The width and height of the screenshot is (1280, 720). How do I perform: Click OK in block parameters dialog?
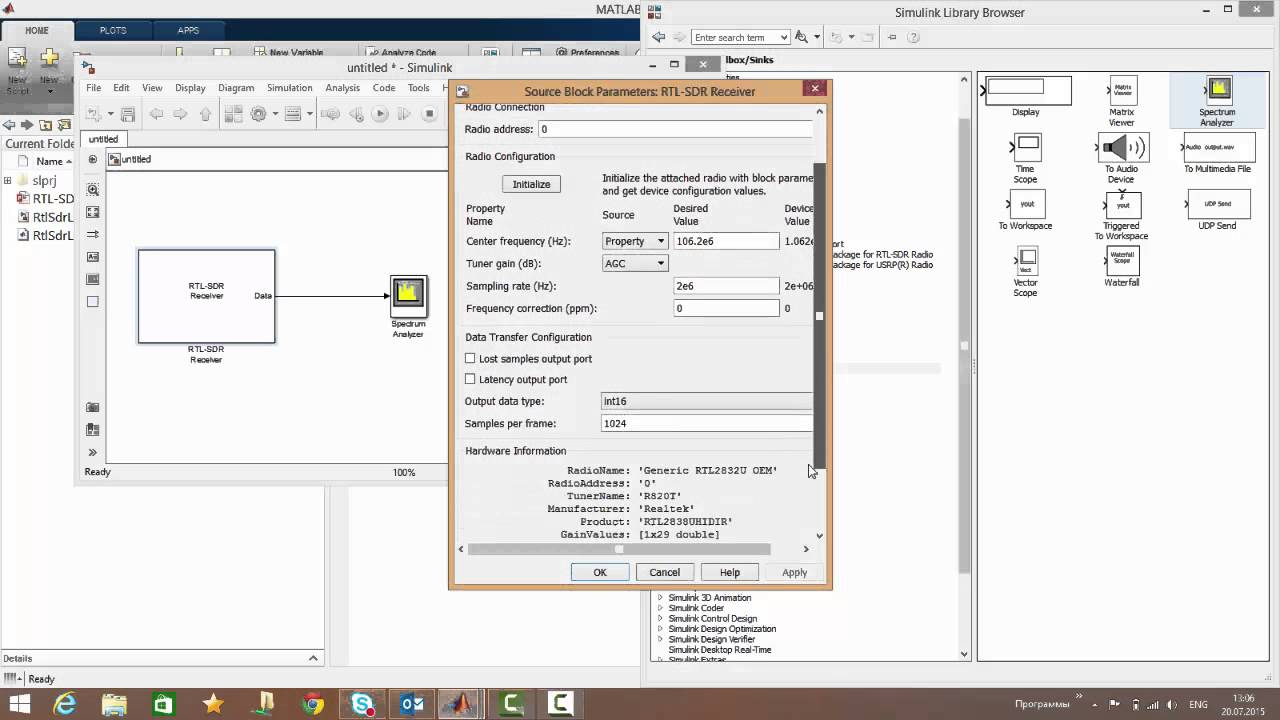(599, 572)
